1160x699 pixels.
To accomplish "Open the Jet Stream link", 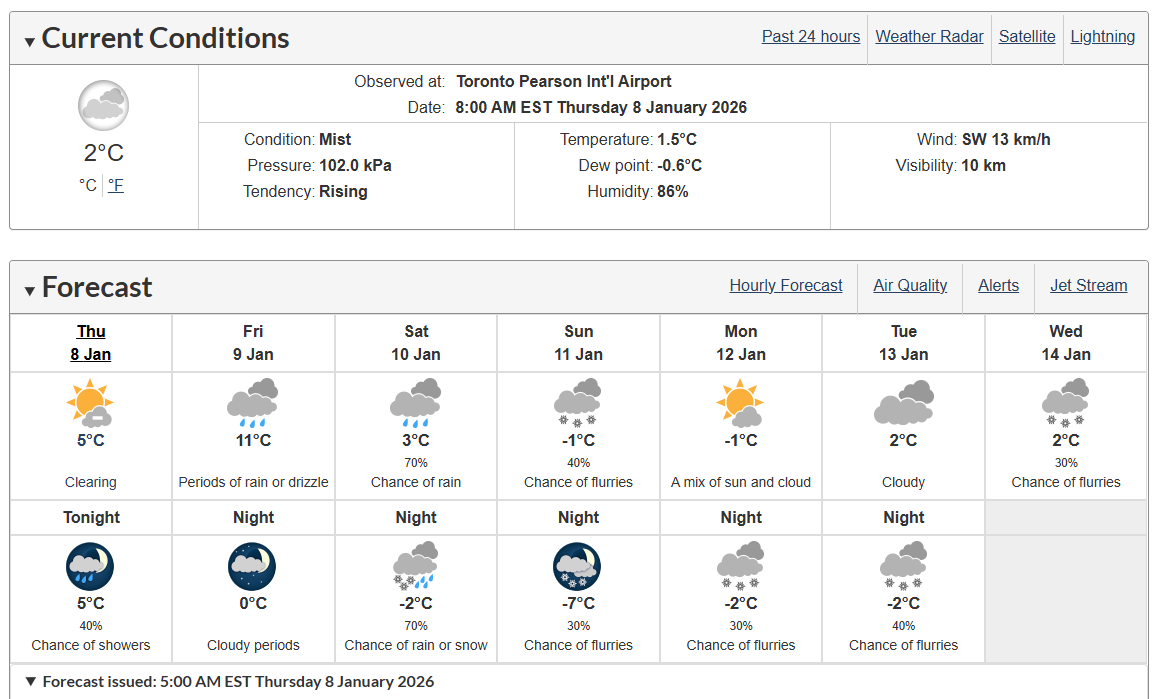I will (1088, 286).
